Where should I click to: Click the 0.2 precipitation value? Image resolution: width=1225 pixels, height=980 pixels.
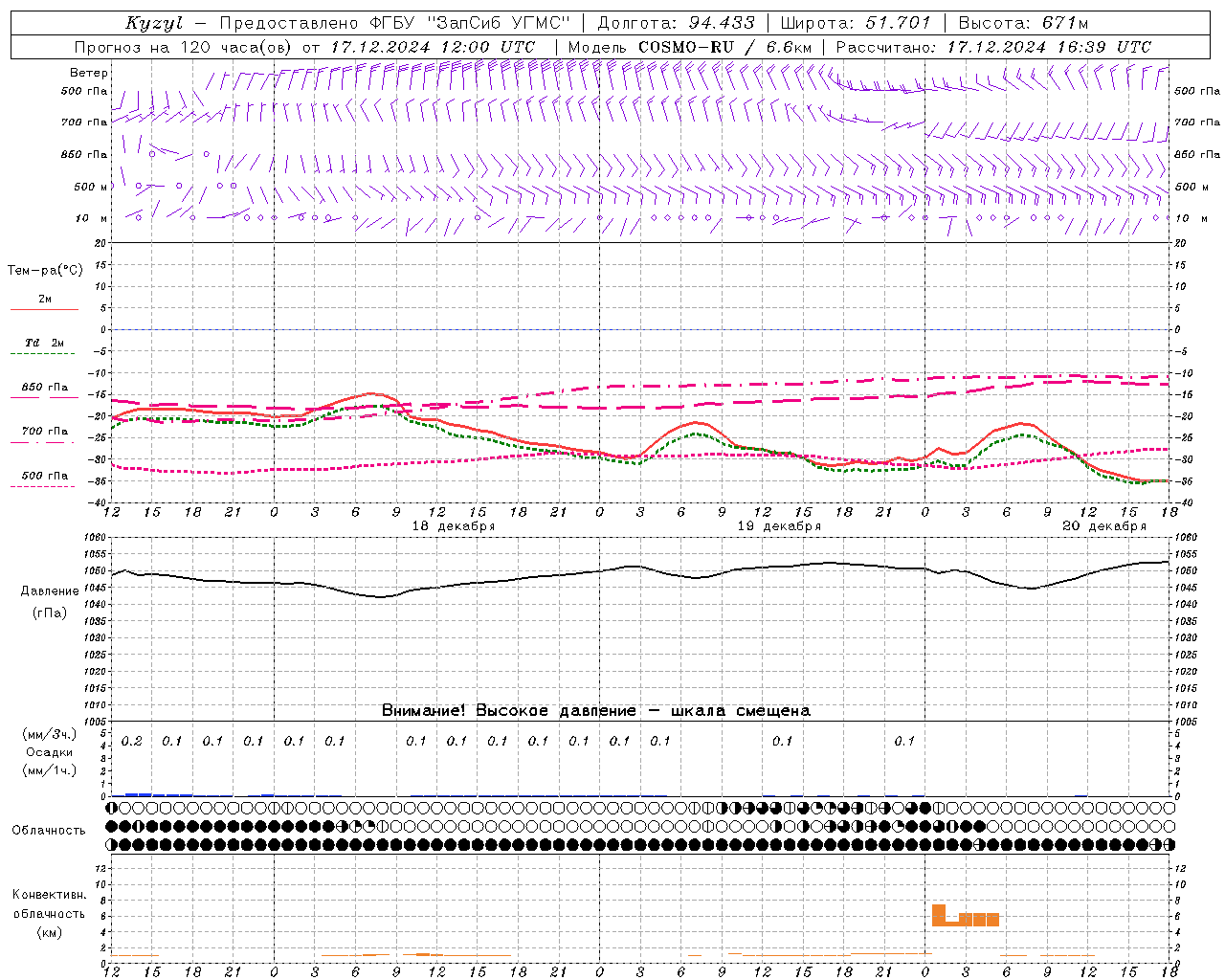point(131,742)
